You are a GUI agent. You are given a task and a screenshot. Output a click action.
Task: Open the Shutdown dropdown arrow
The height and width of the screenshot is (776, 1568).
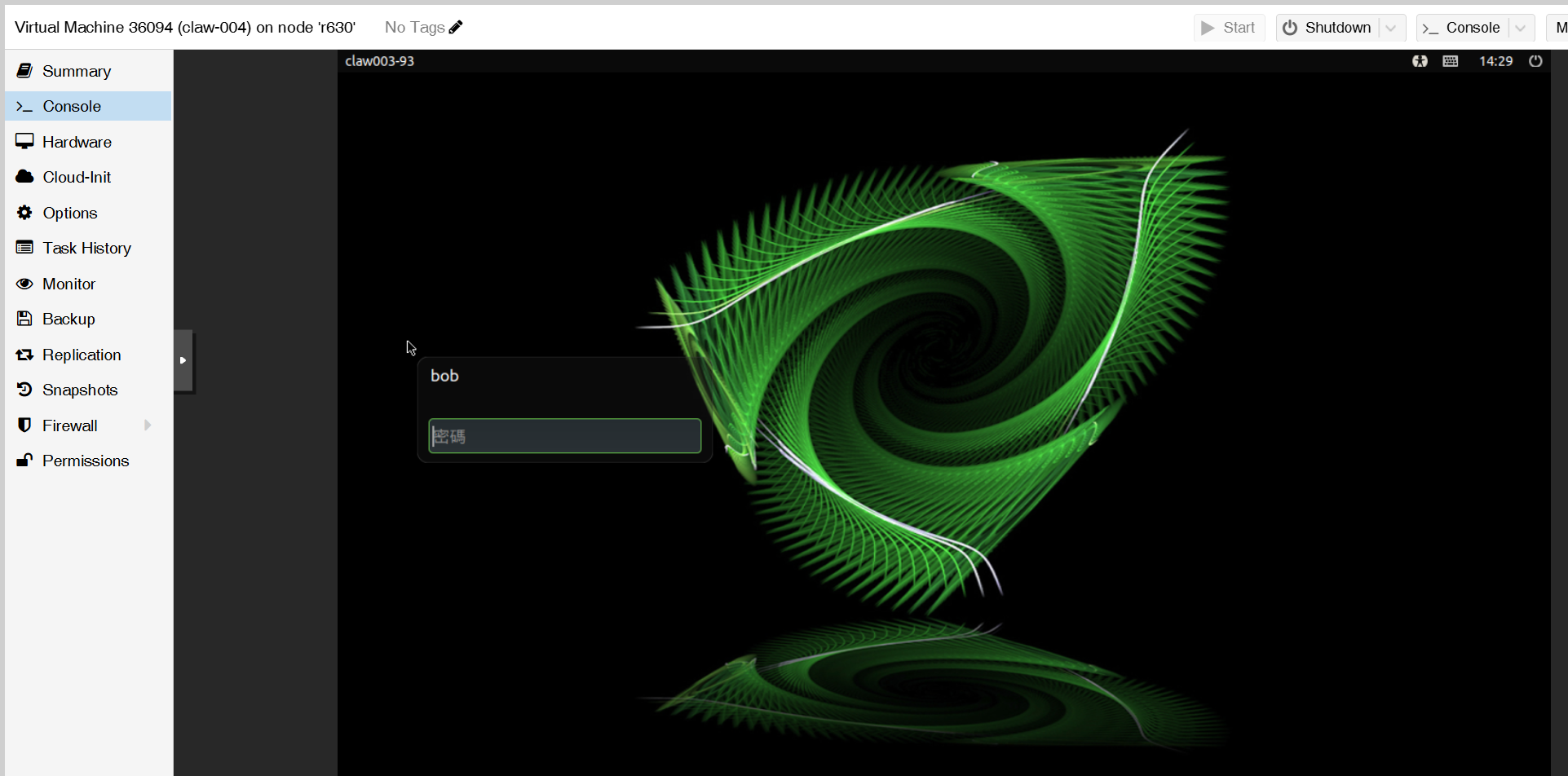[x=1391, y=28]
